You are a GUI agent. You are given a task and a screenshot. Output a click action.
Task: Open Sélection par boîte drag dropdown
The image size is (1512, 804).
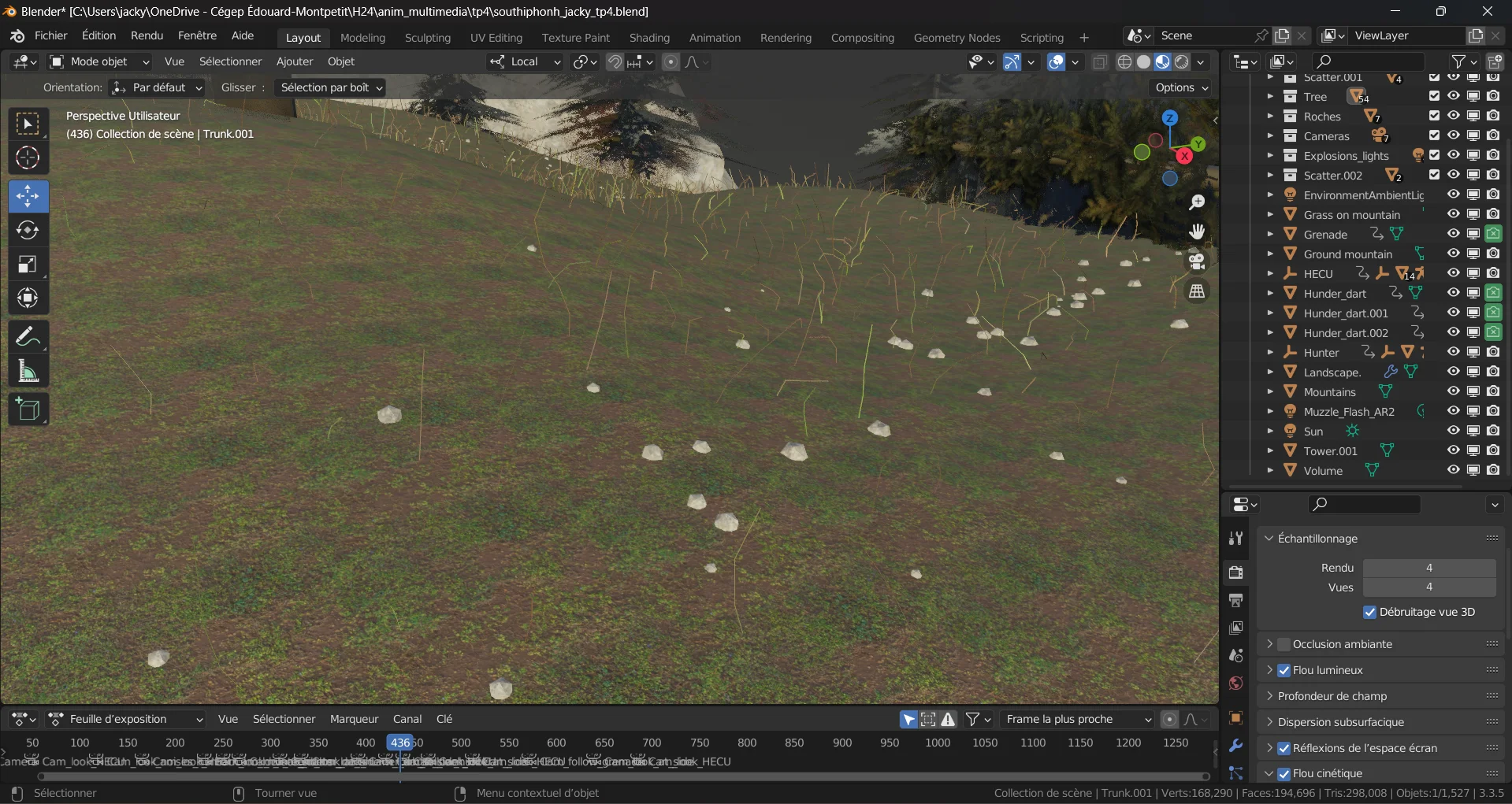(330, 87)
